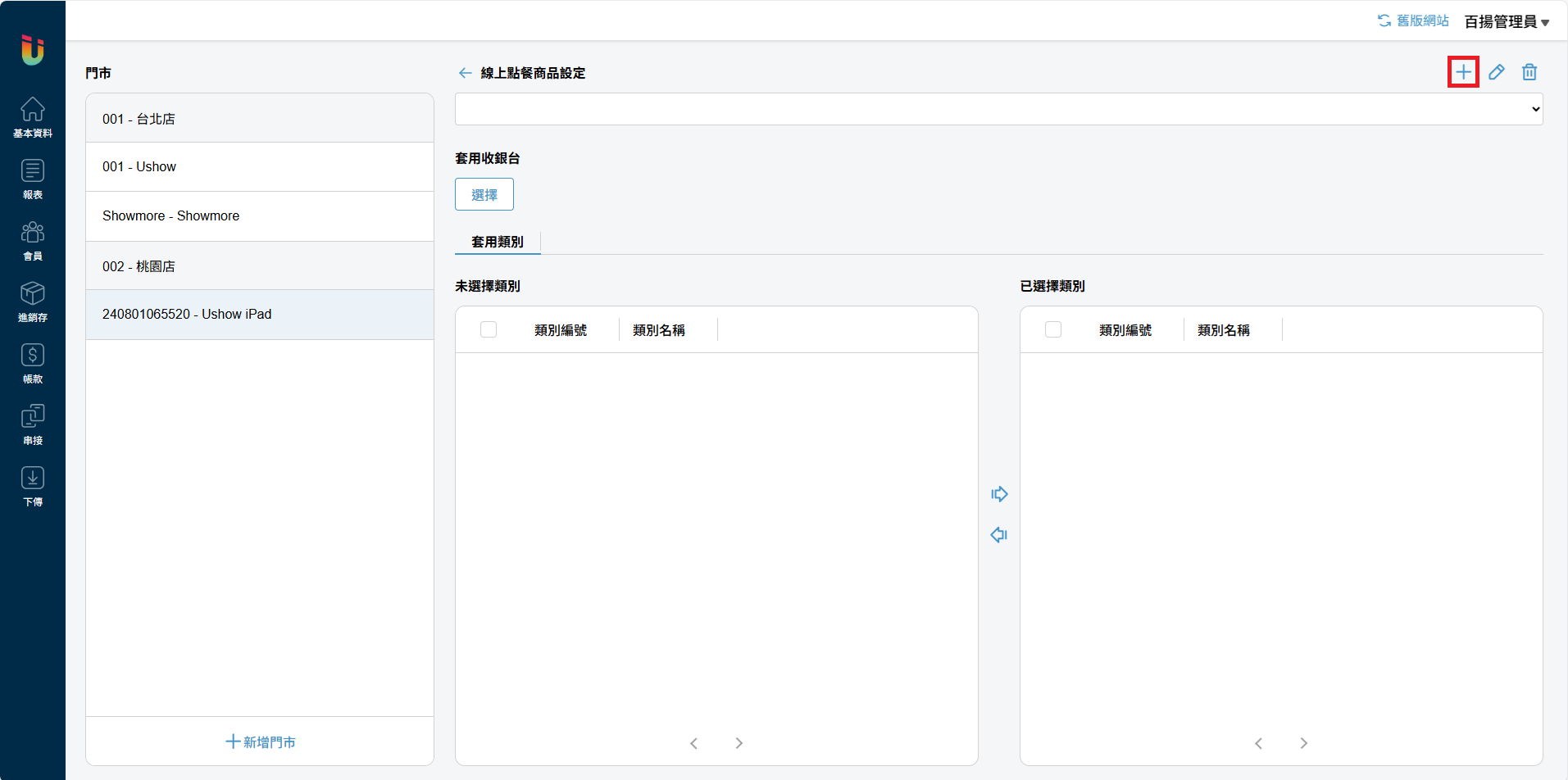Click 新增門市 to add a store
This screenshot has width=1568, height=780.
(260, 741)
